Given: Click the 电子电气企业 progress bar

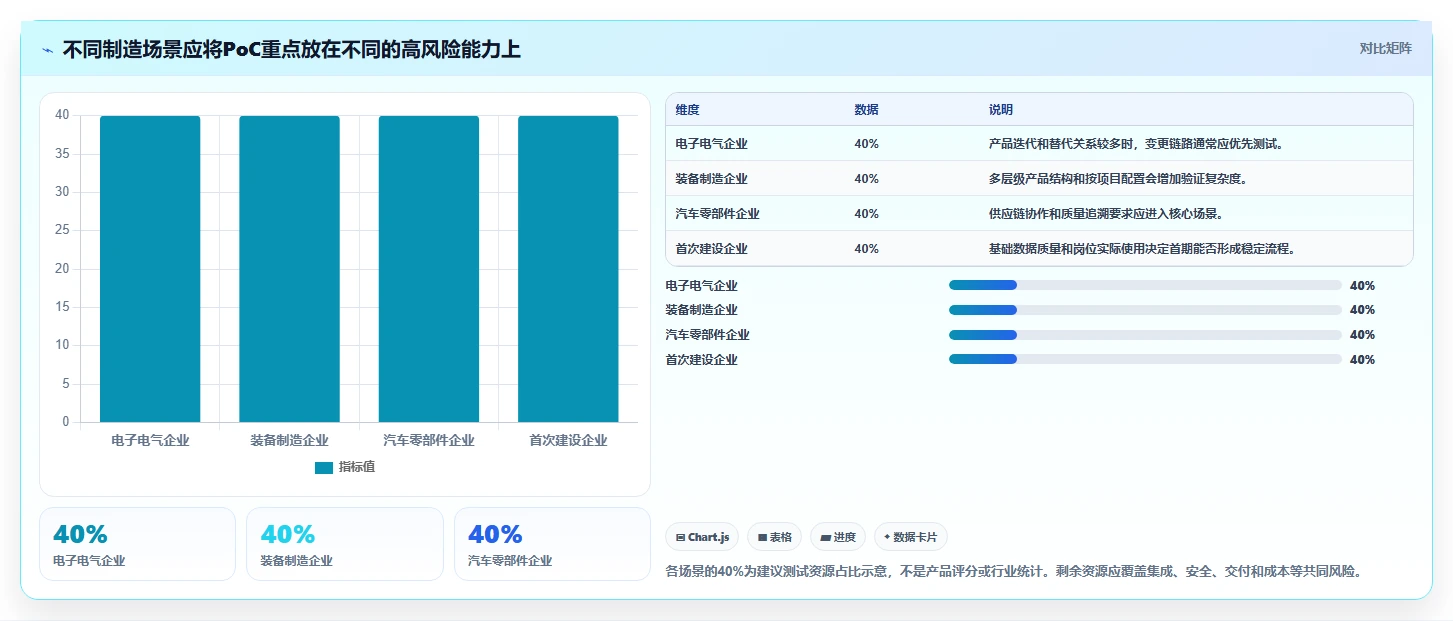Looking at the screenshot, I should 1145,285.
